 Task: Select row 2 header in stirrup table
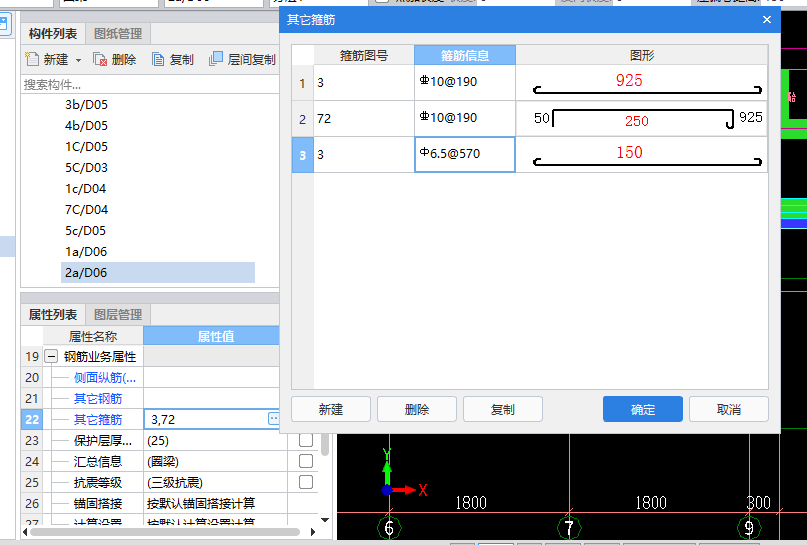click(303, 119)
